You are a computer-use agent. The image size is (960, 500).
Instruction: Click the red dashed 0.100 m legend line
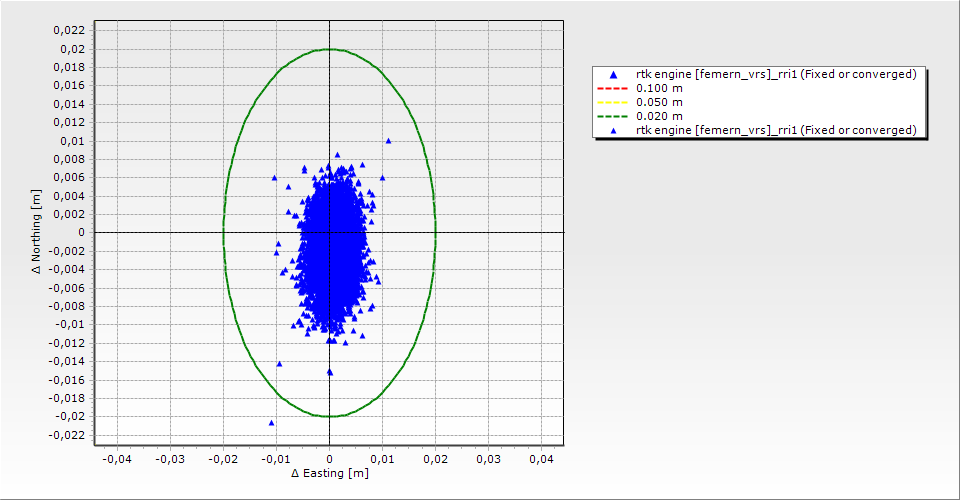[613, 88]
